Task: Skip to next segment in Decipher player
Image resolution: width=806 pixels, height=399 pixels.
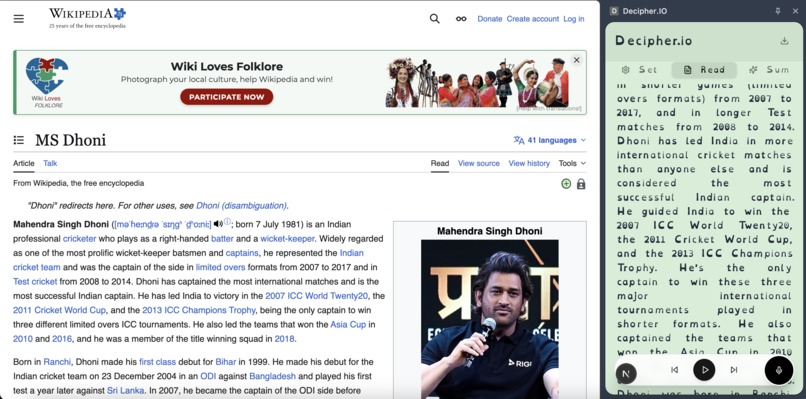Action: click(x=734, y=370)
